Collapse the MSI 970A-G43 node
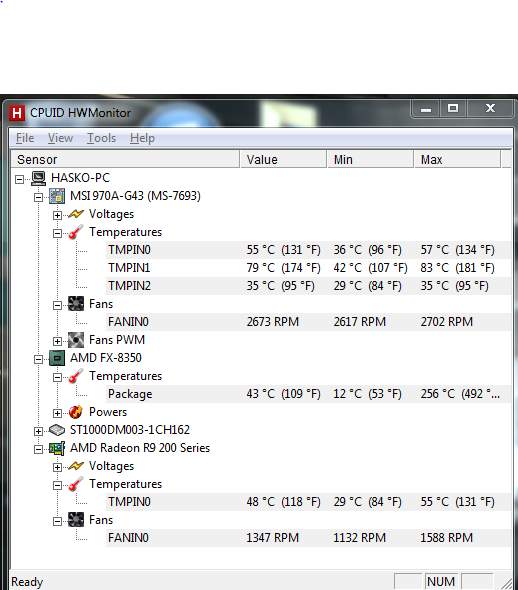Screen dimensions: 518x590 38,197
